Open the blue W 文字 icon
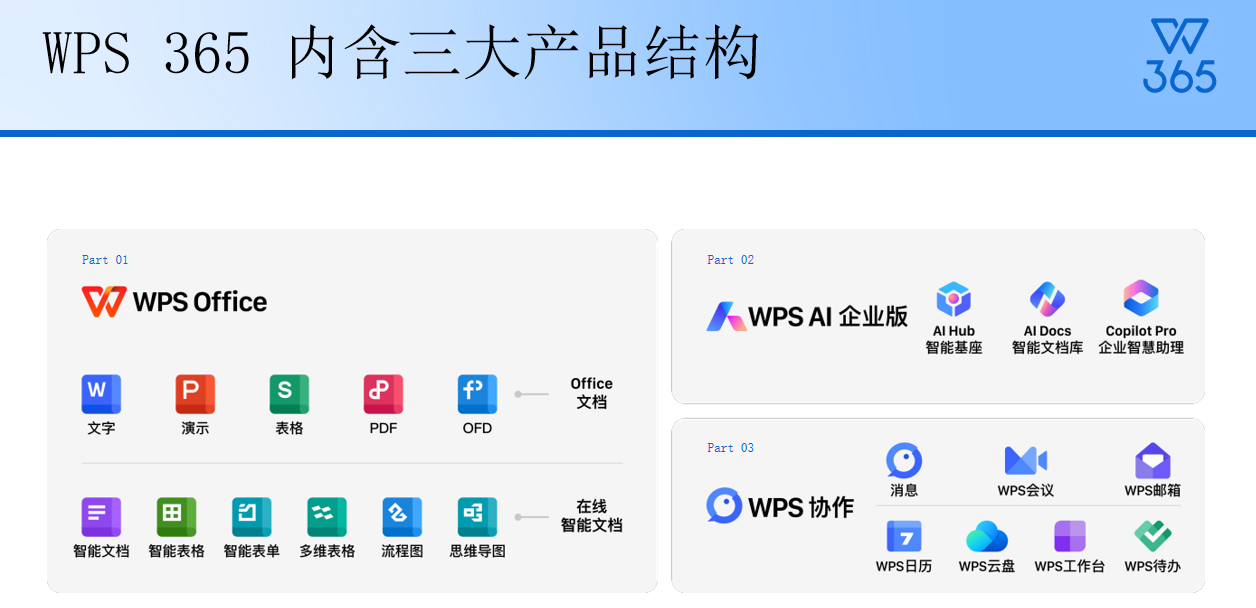Viewport: 1256px width, 608px height. 101,394
